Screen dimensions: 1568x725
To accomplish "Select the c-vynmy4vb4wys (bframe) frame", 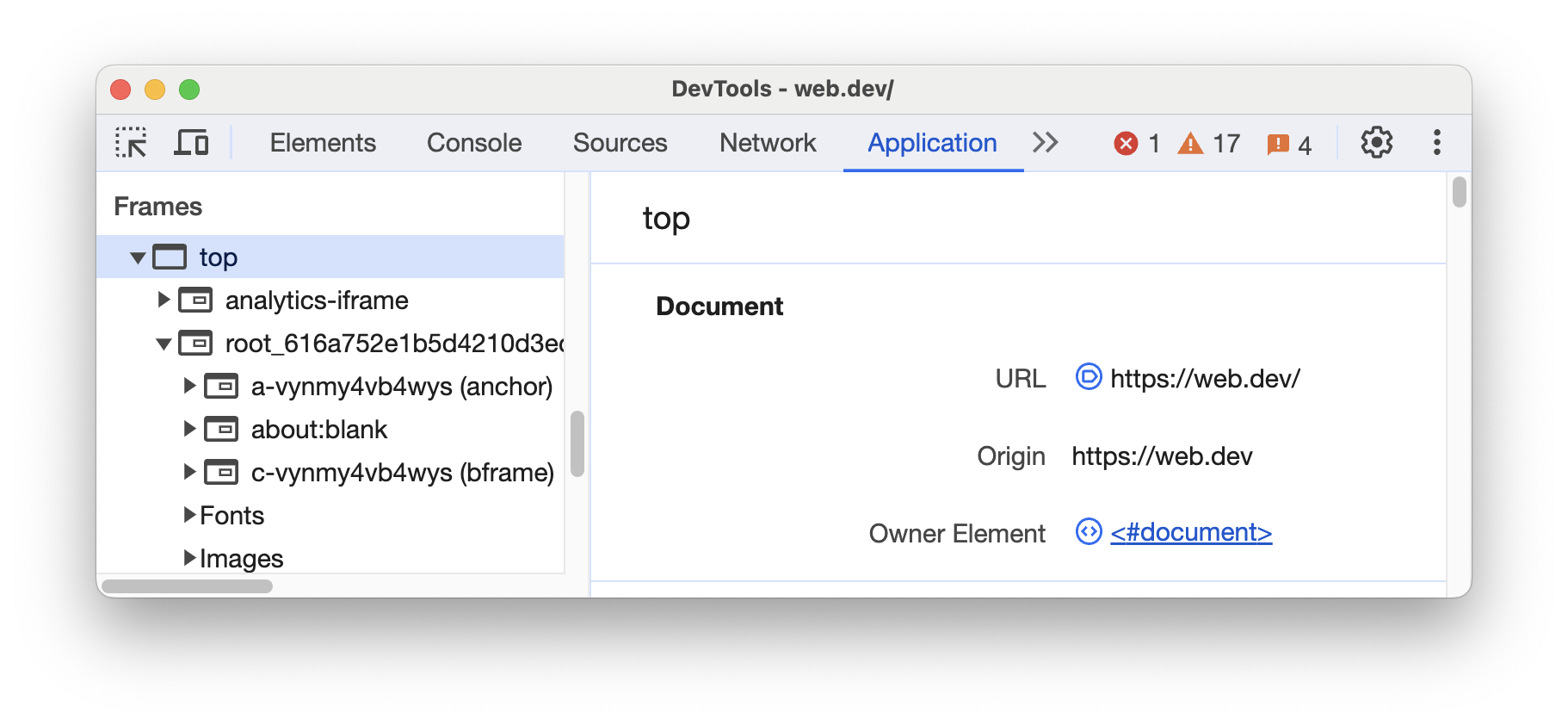I will (x=402, y=473).
